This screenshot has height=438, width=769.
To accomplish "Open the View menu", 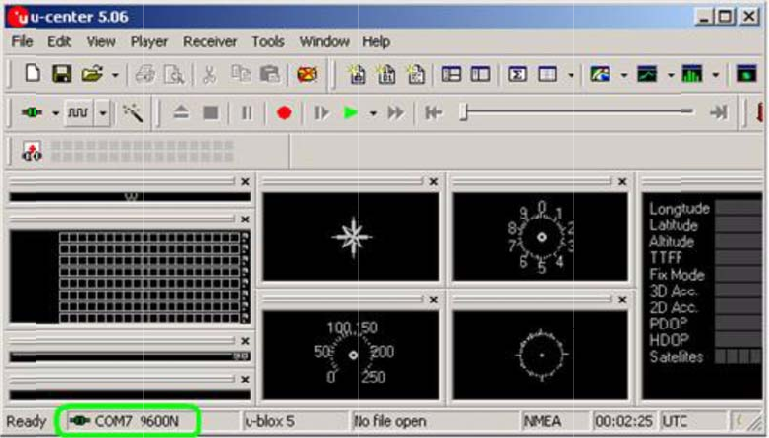I will [x=101, y=41].
